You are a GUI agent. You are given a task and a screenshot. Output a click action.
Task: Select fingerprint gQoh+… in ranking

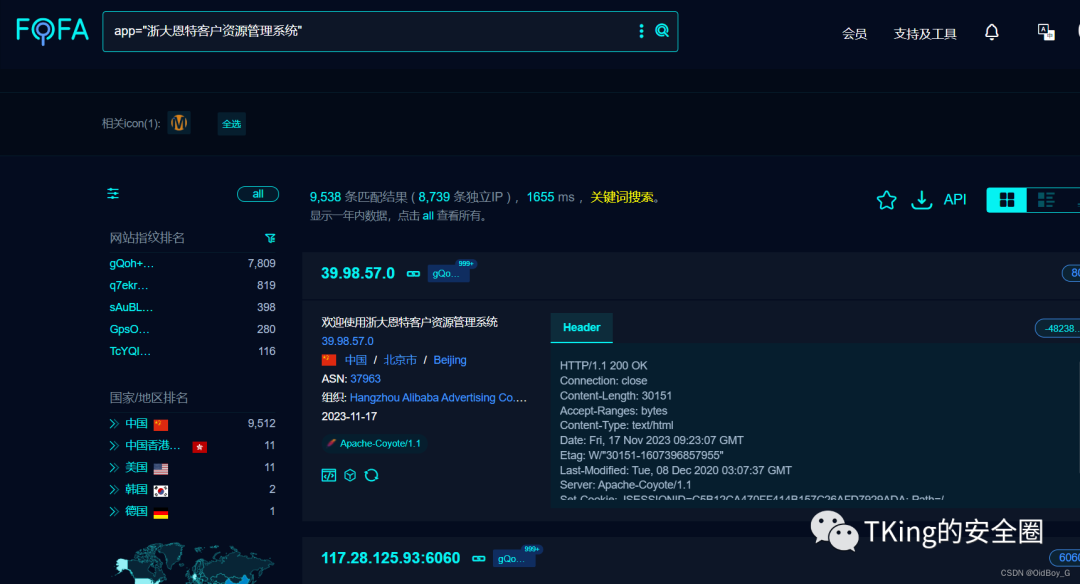(132, 264)
